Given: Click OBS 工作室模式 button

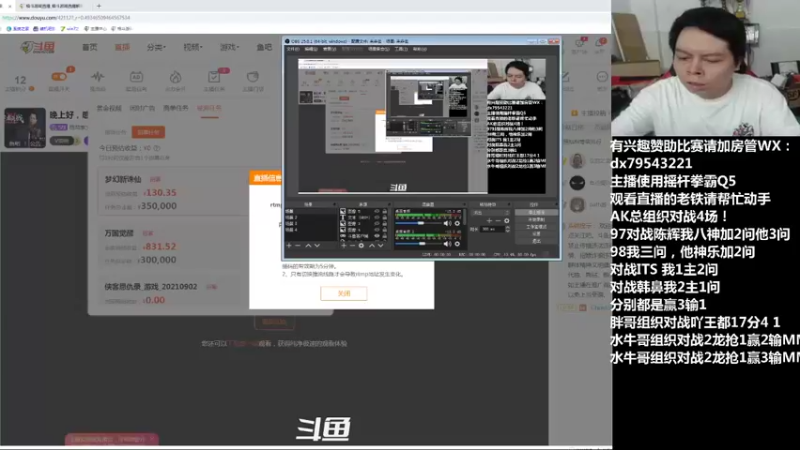Looking at the screenshot, I should (537, 227).
